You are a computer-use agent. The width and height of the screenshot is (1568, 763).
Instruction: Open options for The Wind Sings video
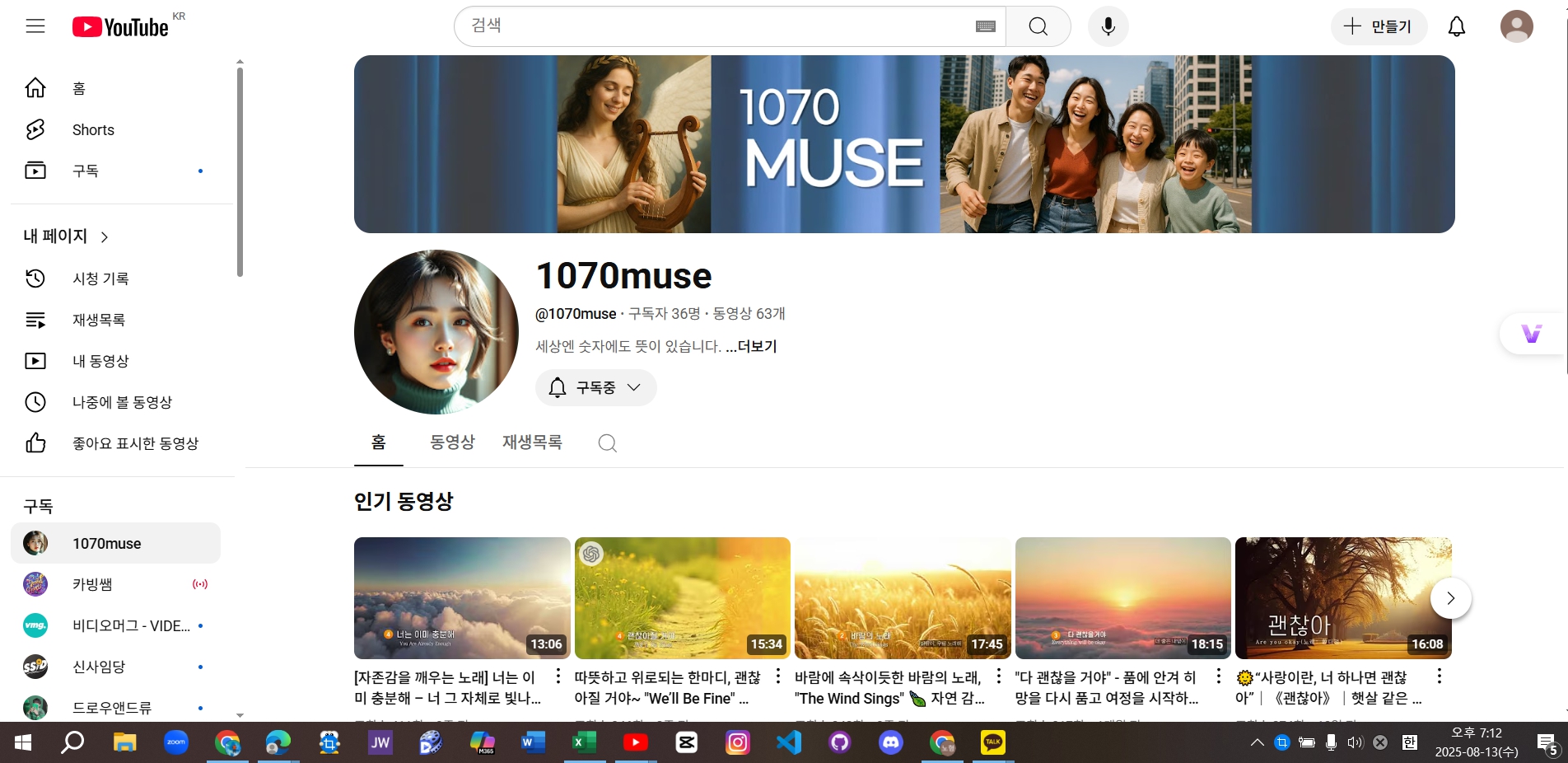point(999,676)
